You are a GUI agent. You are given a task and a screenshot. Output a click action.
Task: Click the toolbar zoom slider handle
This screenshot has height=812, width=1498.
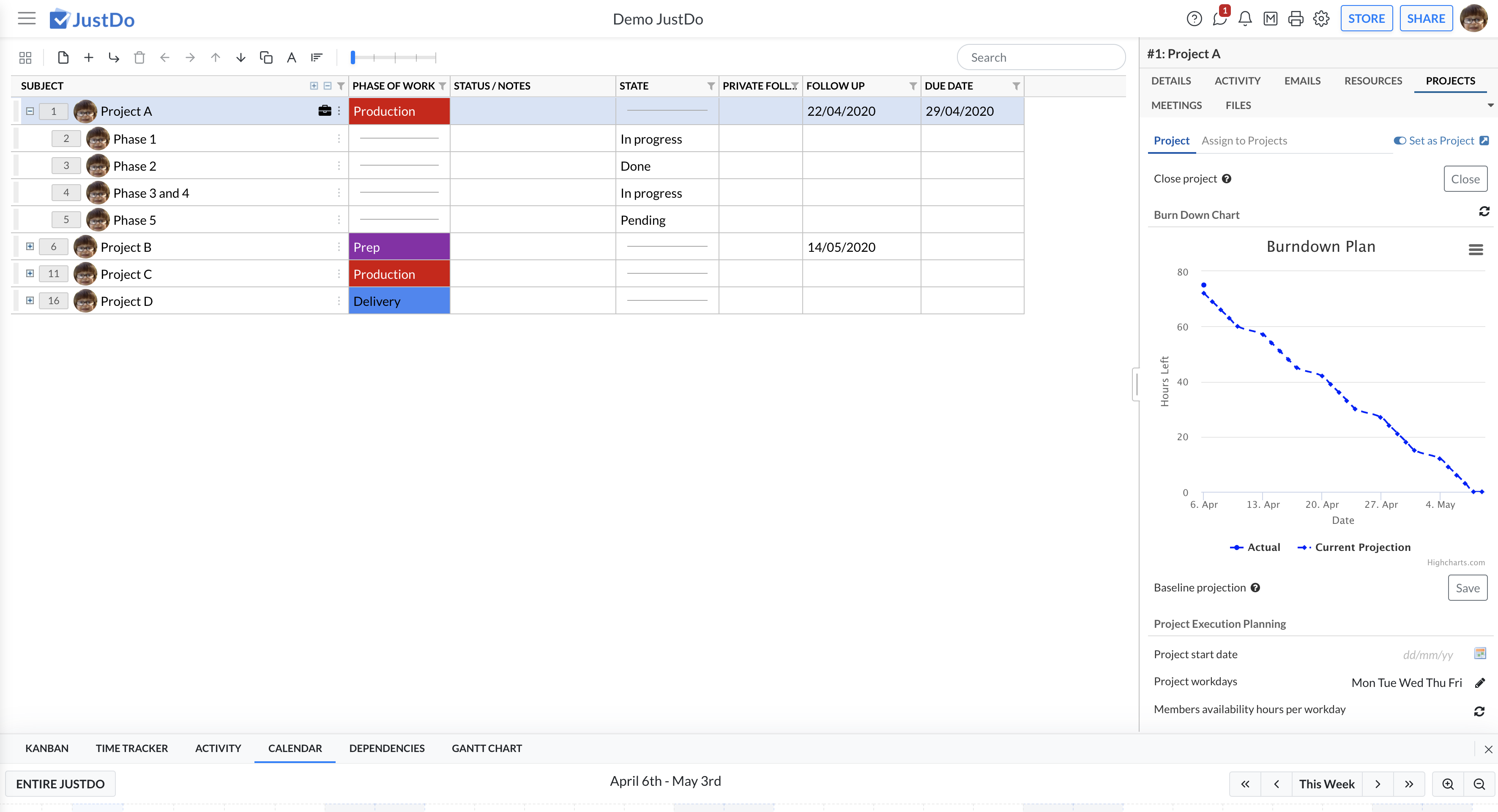pyautogui.click(x=353, y=57)
